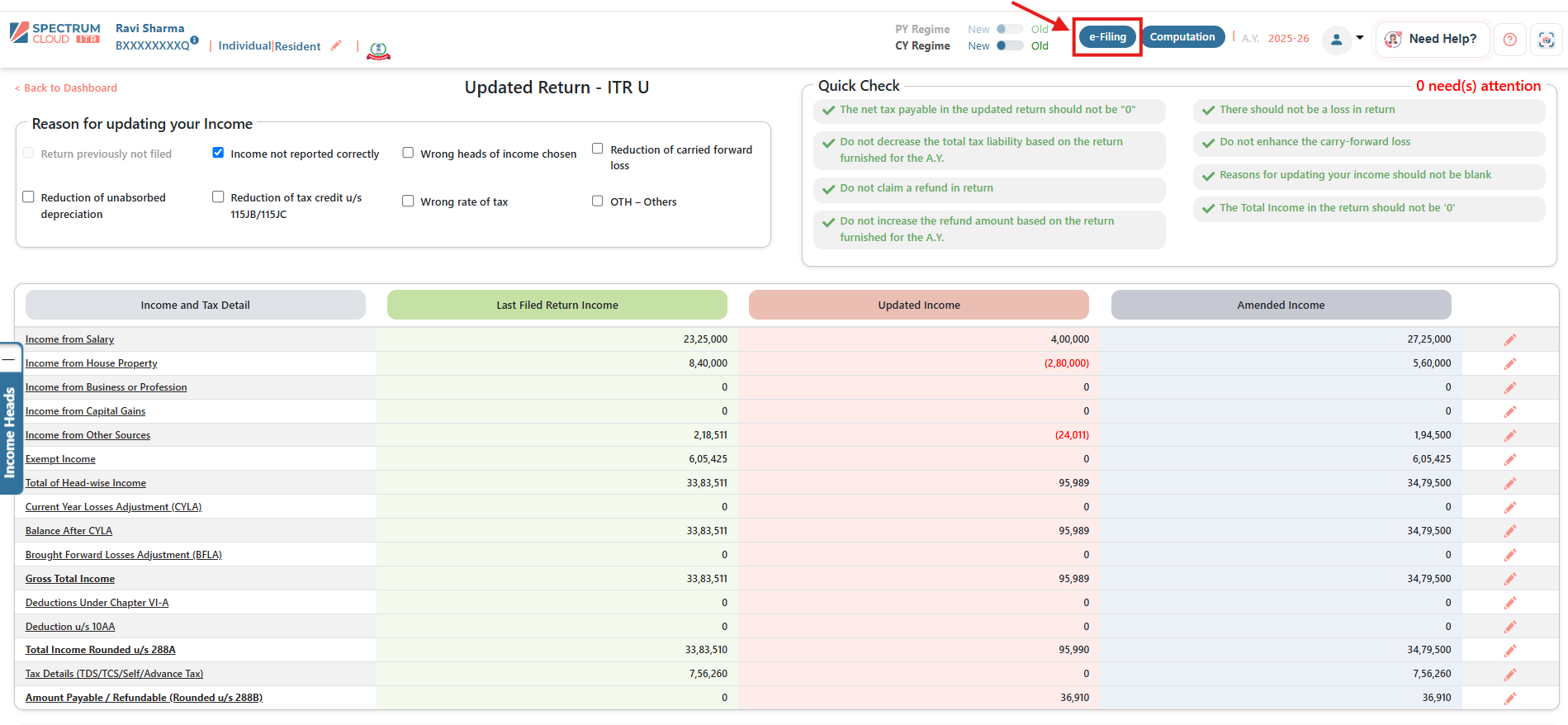Edit Business or Profession row pencil
Screen dimensions: 1568x725
(x=1509, y=388)
